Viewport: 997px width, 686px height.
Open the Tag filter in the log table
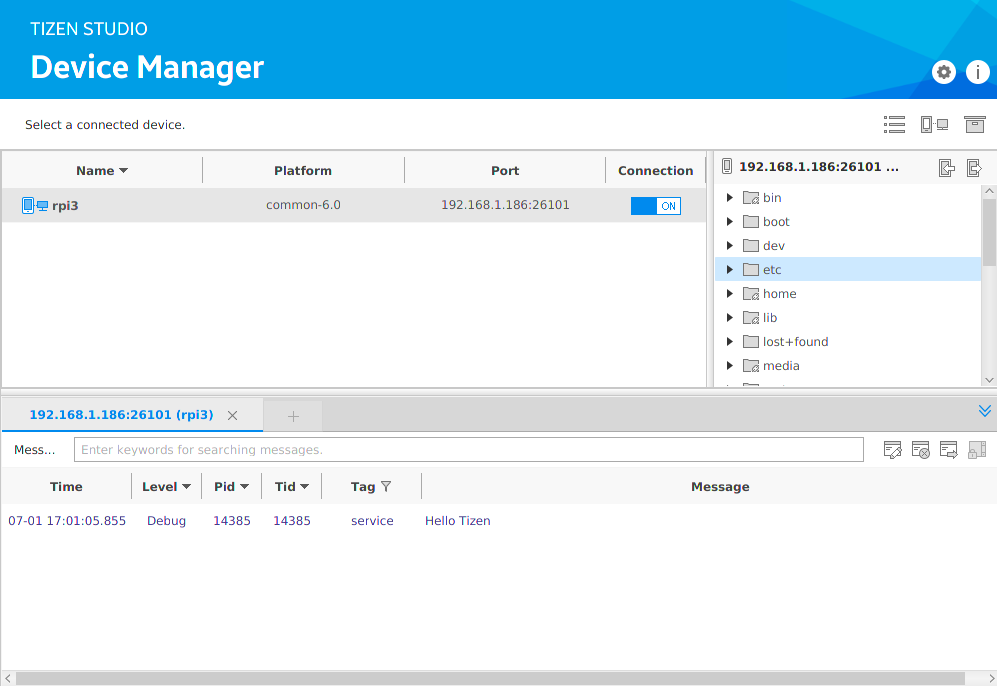(x=388, y=486)
